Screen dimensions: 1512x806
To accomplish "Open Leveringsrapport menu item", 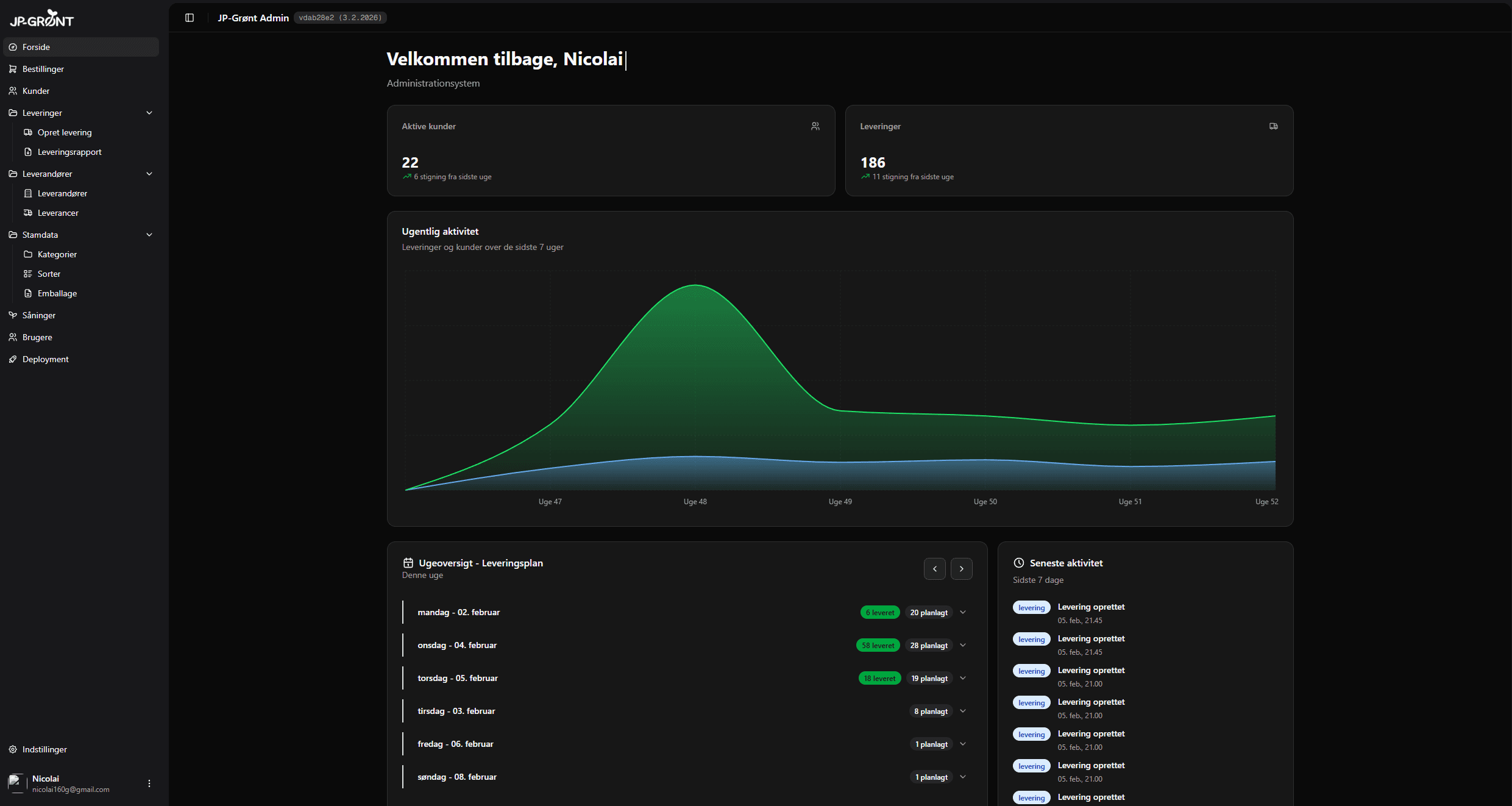I will click(69, 152).
